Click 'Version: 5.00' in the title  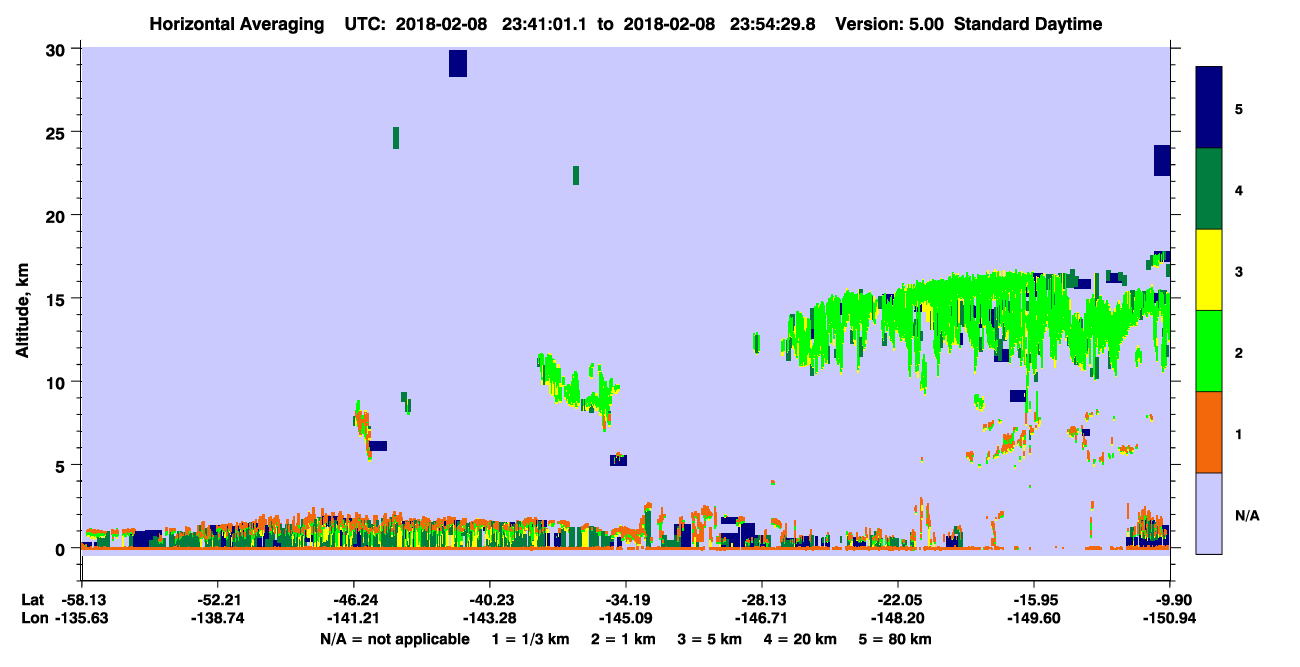point(887,24)
